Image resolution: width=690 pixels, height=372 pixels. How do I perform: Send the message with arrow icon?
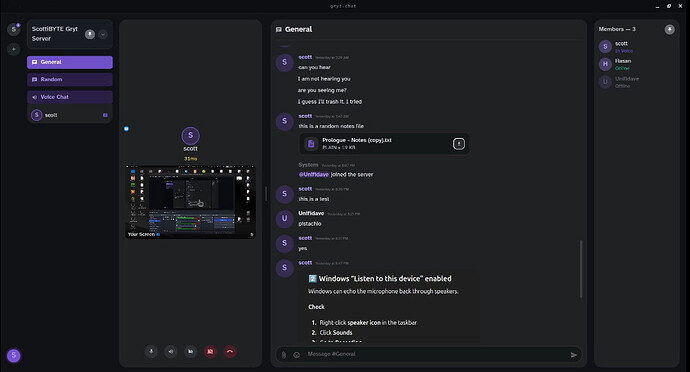(x=574, y=355)
